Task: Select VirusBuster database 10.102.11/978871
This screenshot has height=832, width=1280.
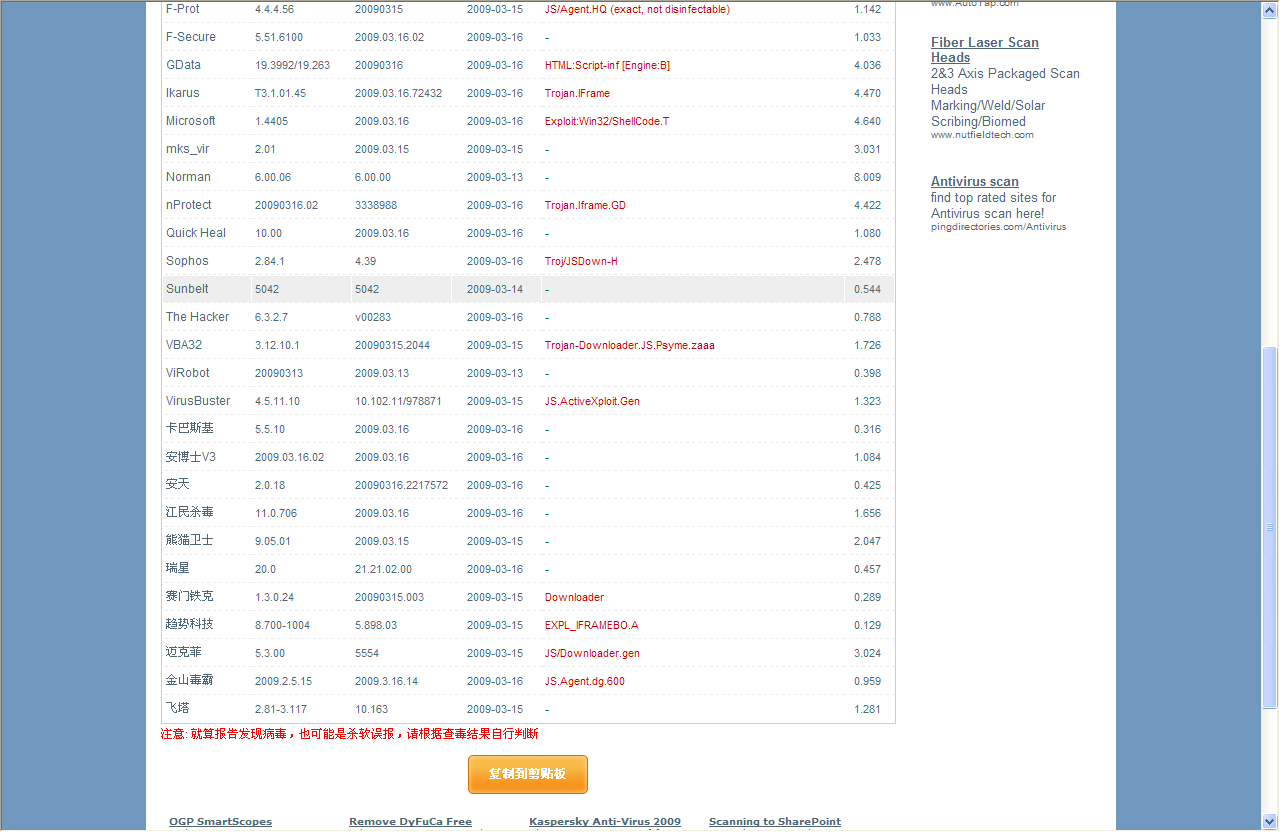Action: (398, 401)
